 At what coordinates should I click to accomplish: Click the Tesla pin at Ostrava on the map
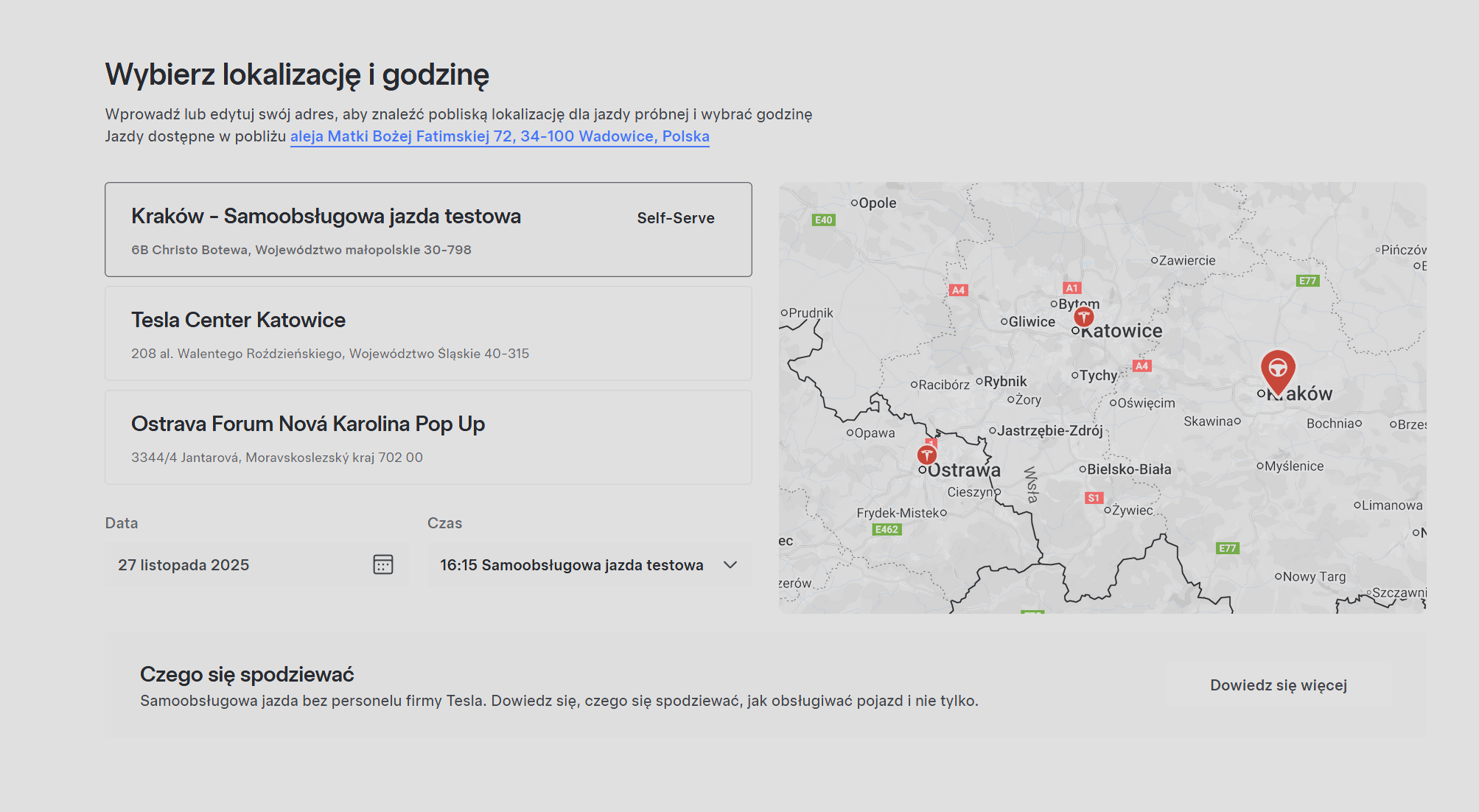point(927,455)
